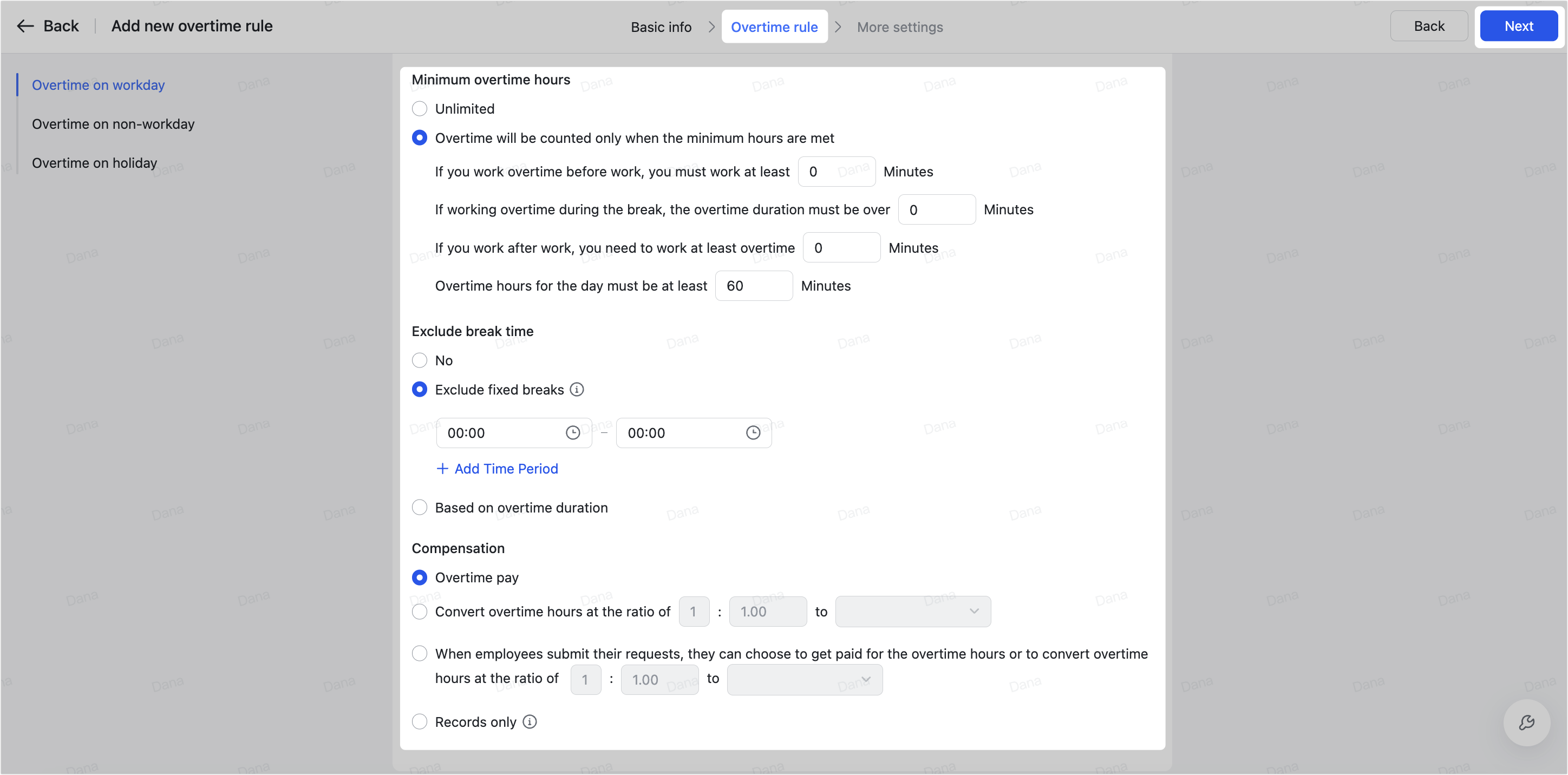Choose Based on overtime duration for break exclusion
The image size is (1568, 775).
point(420,507)
